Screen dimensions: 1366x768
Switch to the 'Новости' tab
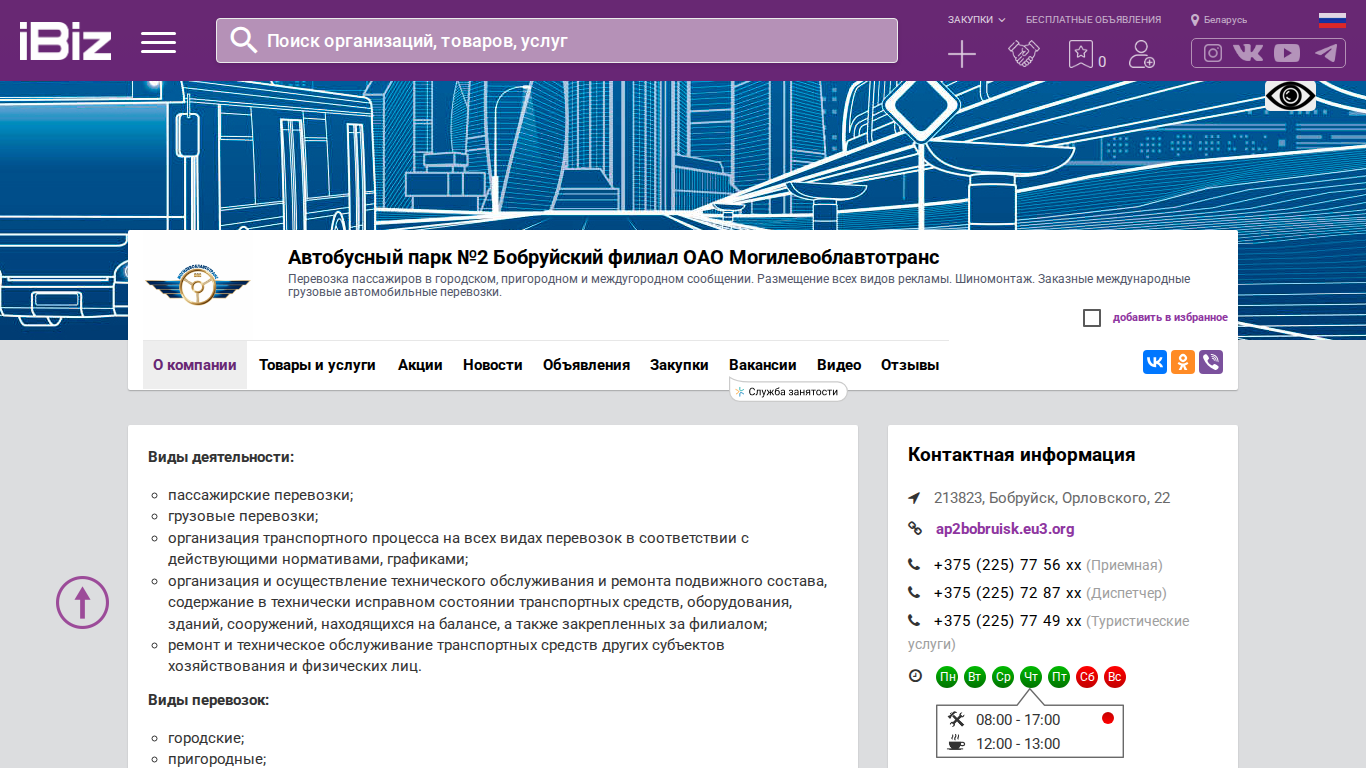[493, 365]
